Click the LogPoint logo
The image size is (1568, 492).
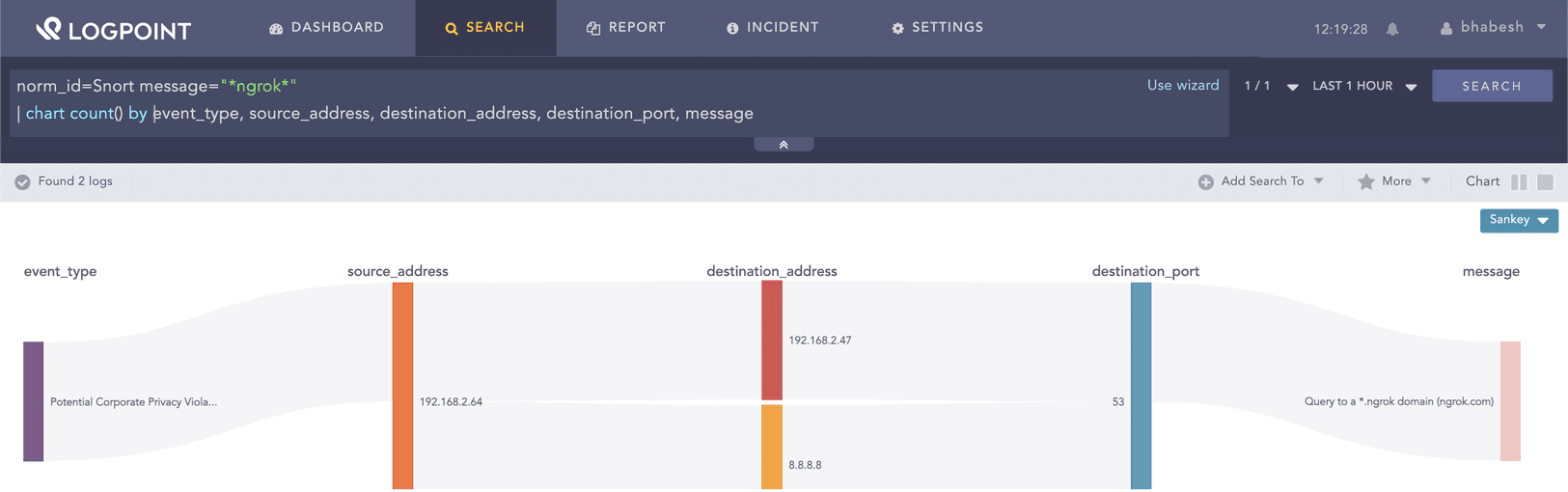(113, 29)
